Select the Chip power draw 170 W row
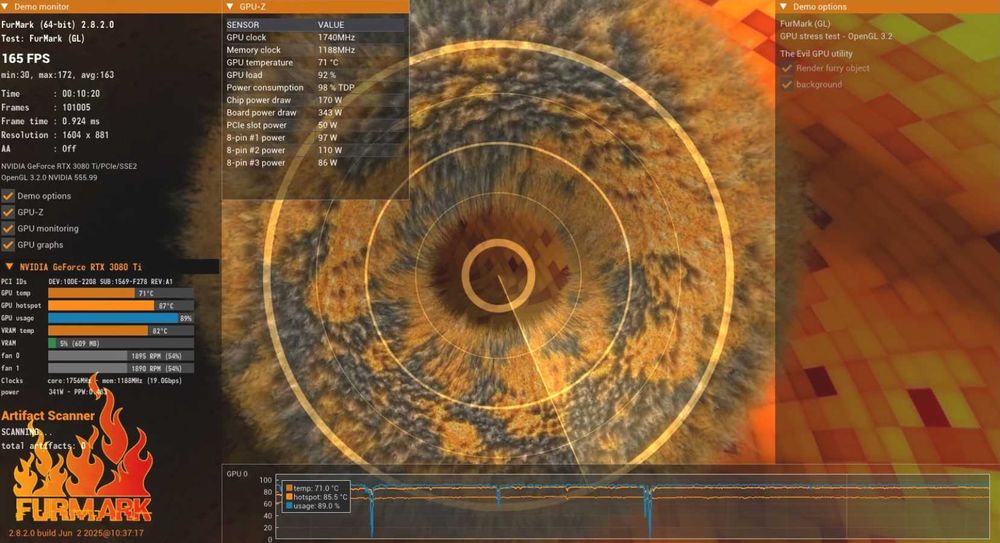 315,100
